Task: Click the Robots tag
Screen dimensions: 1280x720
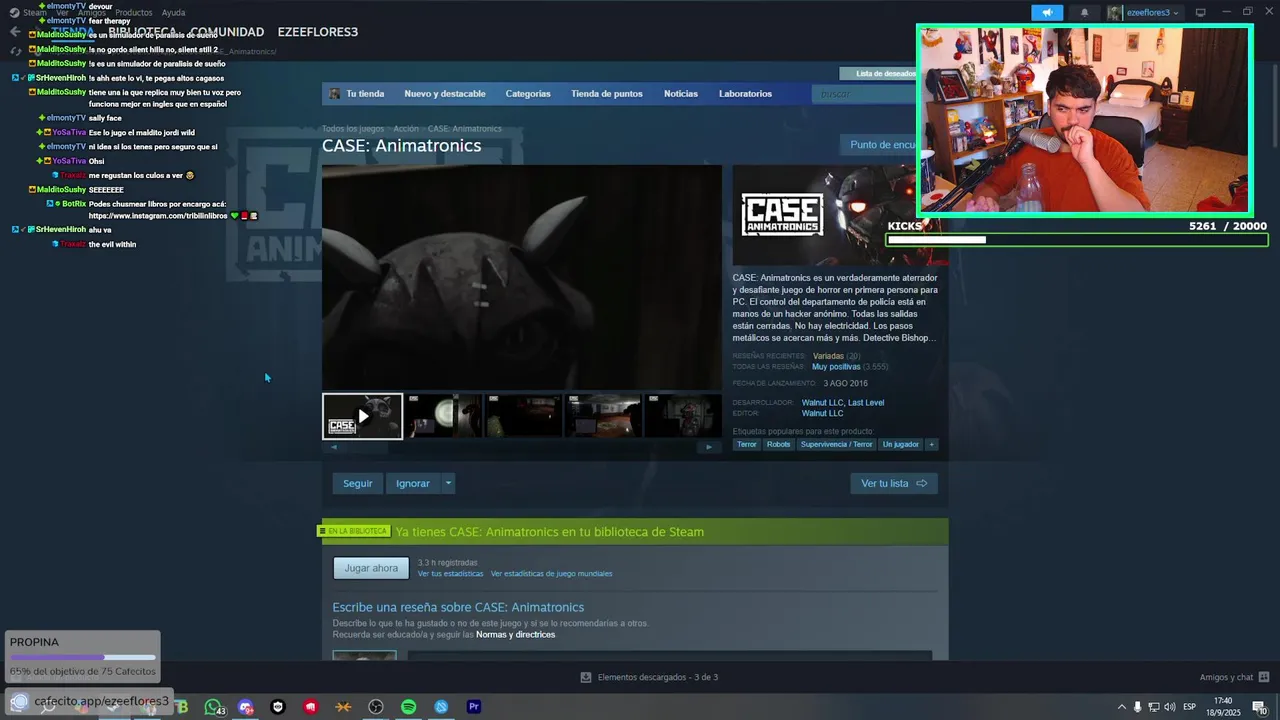Action: point(778,444)
